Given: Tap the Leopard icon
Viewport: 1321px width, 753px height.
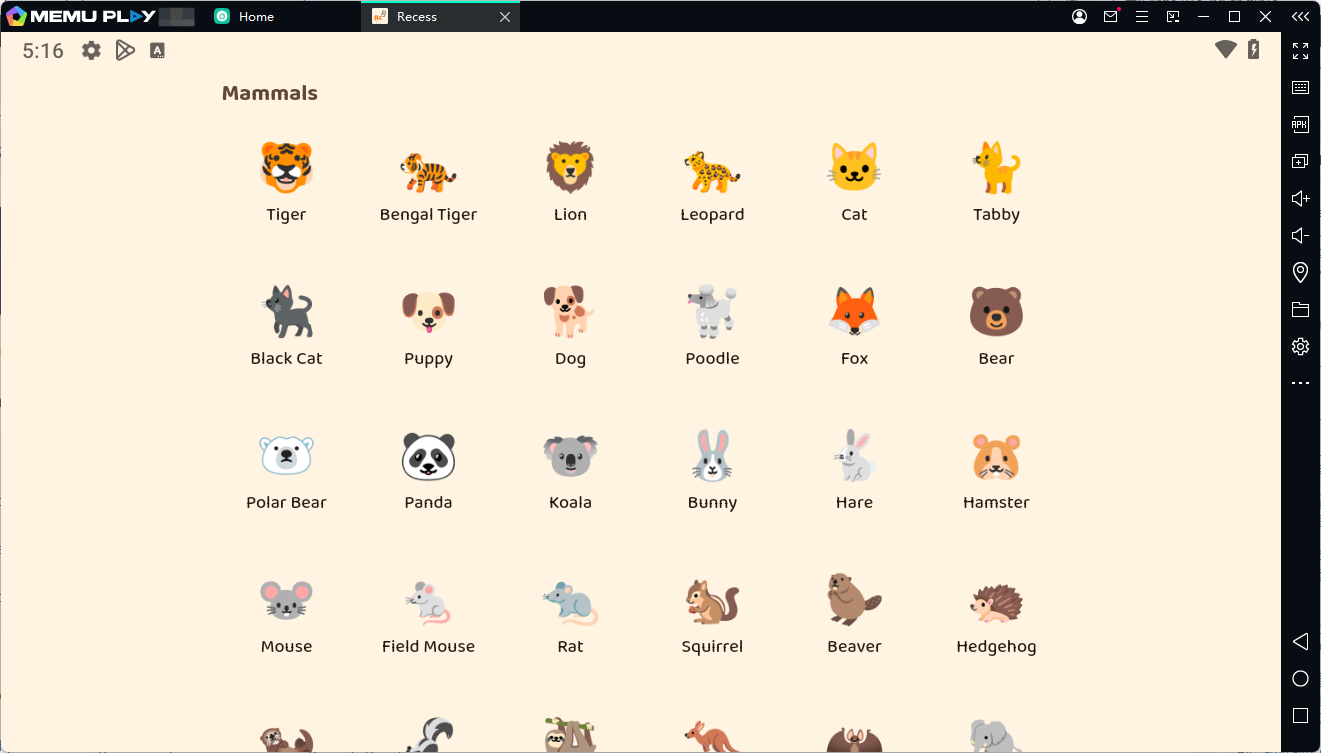Looking at the screenshot, I should (712, 171).
